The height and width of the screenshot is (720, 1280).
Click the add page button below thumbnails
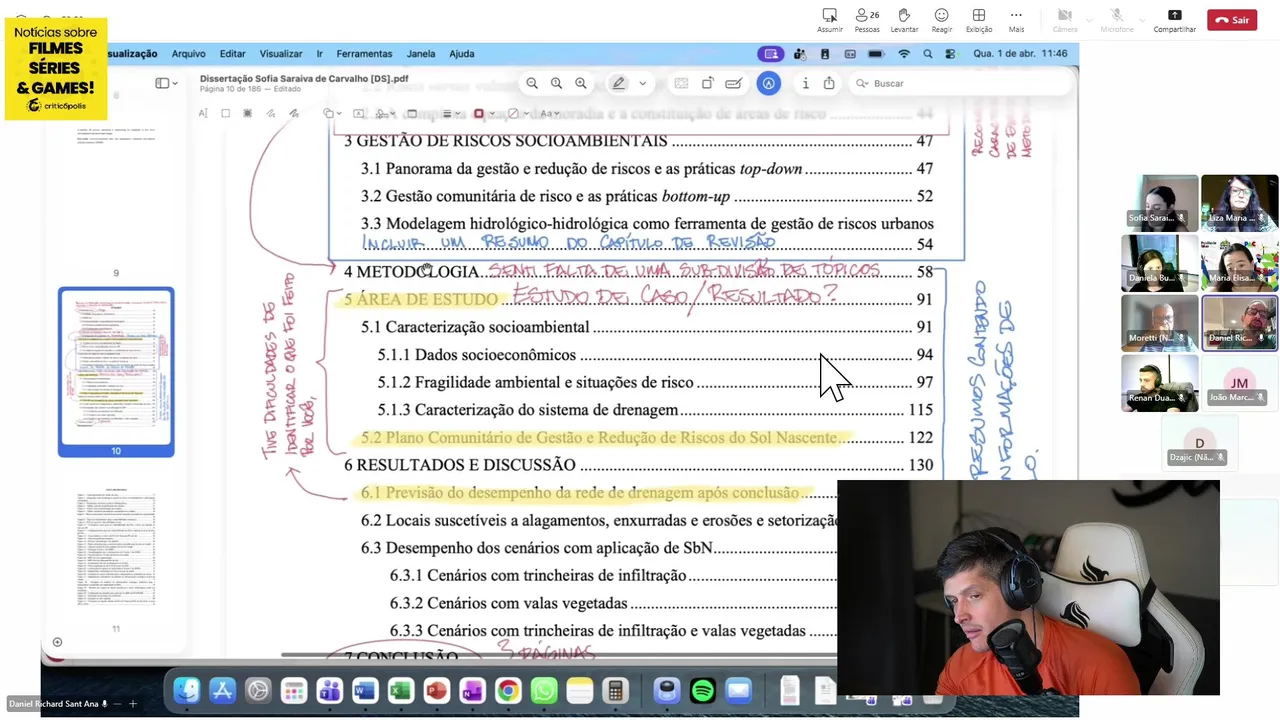coord(57,642)
